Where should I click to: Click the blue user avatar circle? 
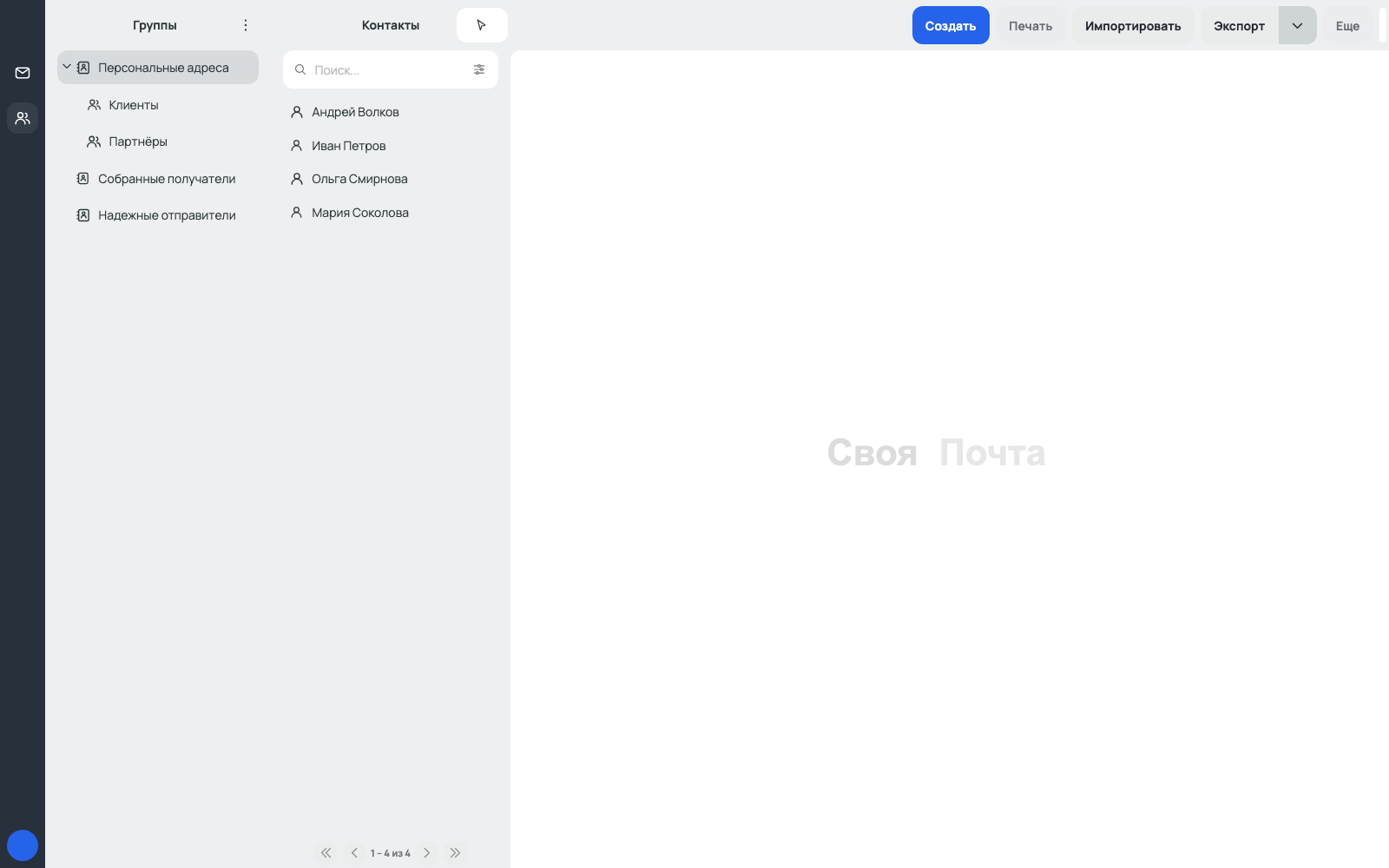(x=23, y=845)
